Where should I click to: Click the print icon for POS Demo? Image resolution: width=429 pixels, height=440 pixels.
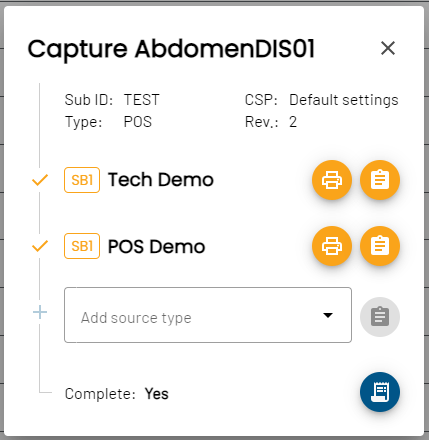click(332, 246)
